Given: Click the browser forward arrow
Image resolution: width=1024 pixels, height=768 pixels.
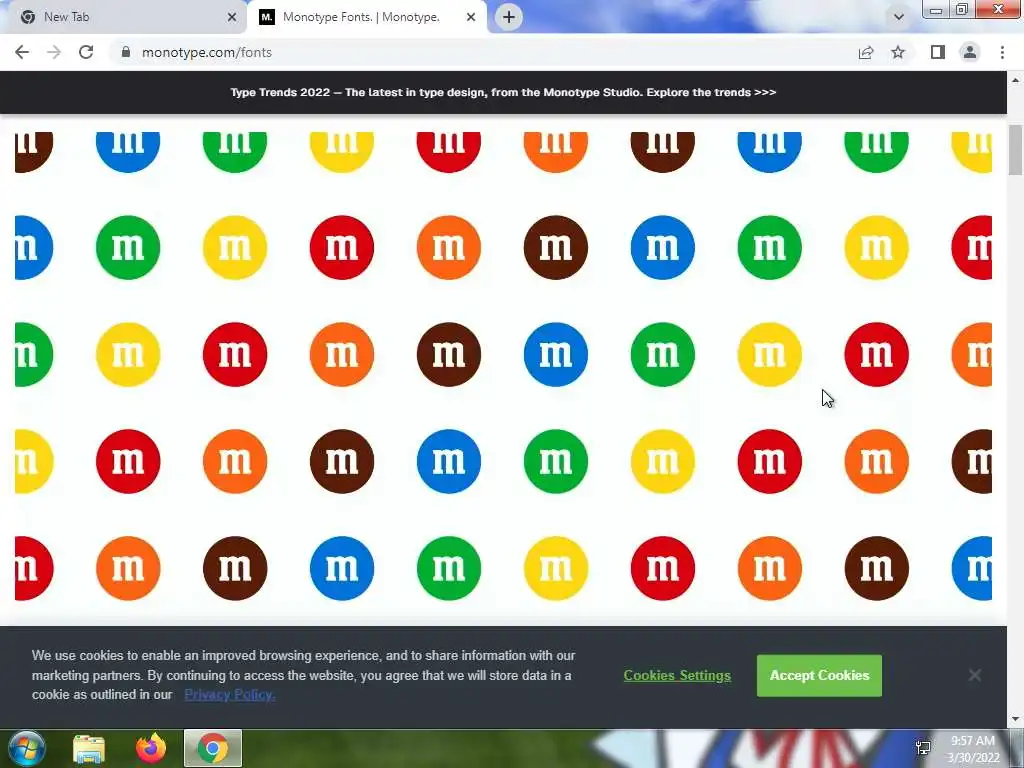Looking at the screenshot, I should 54,52.
